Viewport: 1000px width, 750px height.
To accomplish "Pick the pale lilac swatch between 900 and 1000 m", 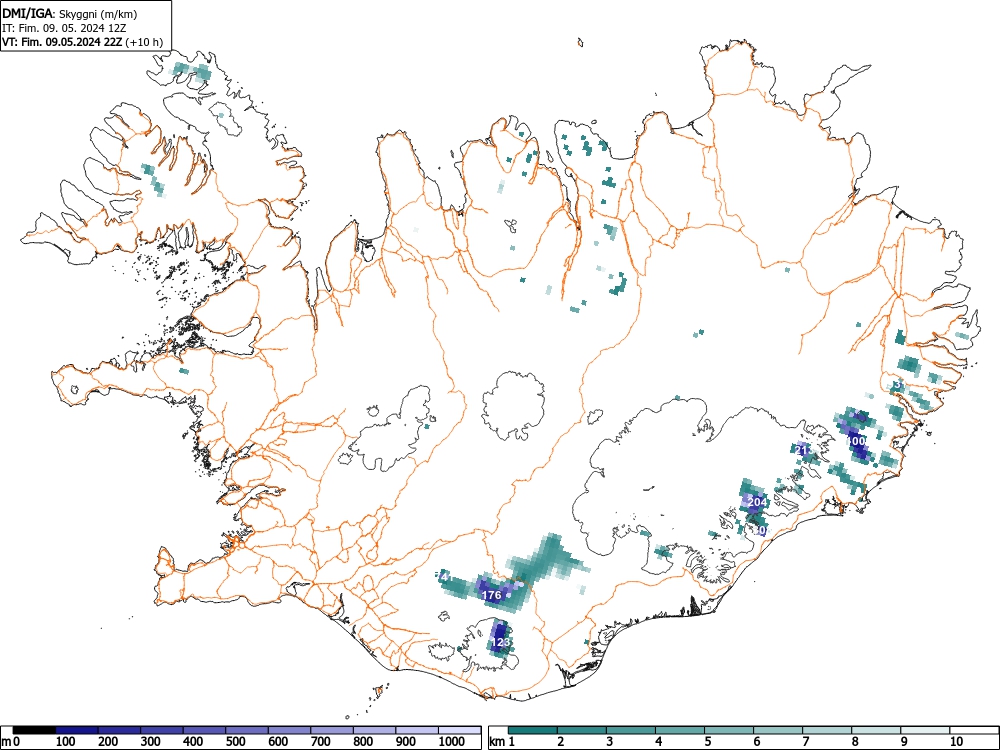I will (417, 729).
